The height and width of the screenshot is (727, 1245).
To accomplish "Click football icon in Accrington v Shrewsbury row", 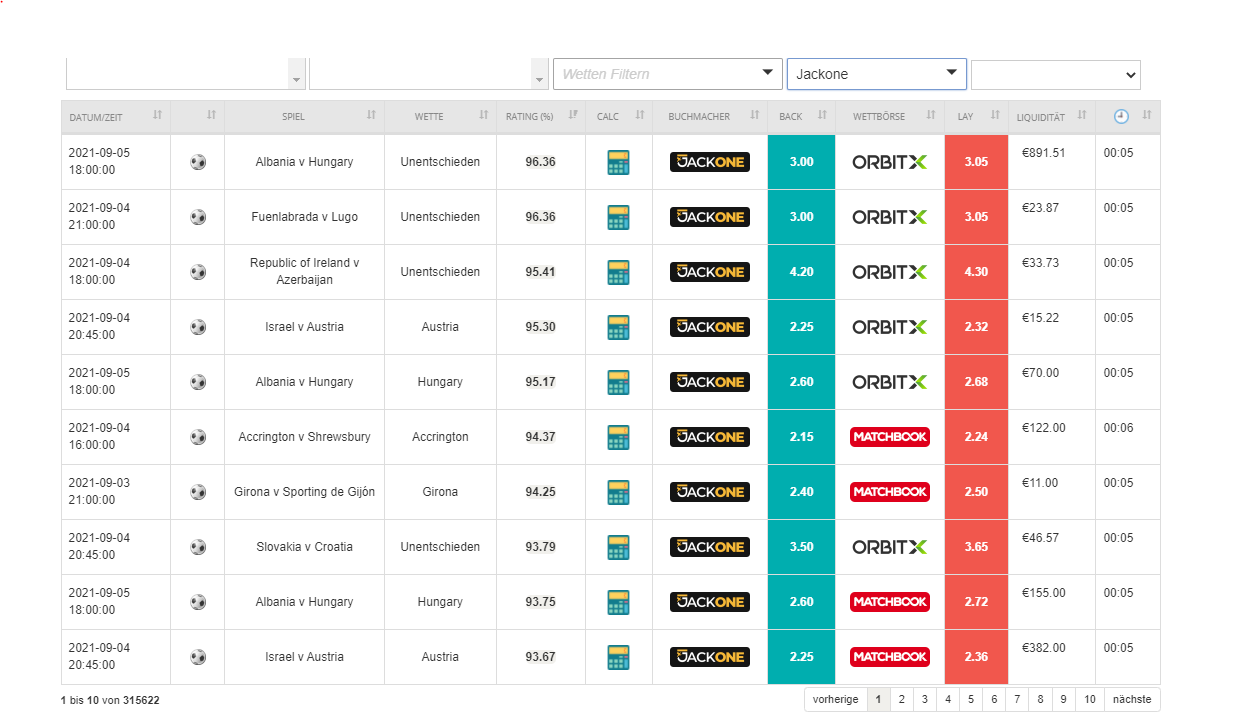I will (x=198, y=437).
